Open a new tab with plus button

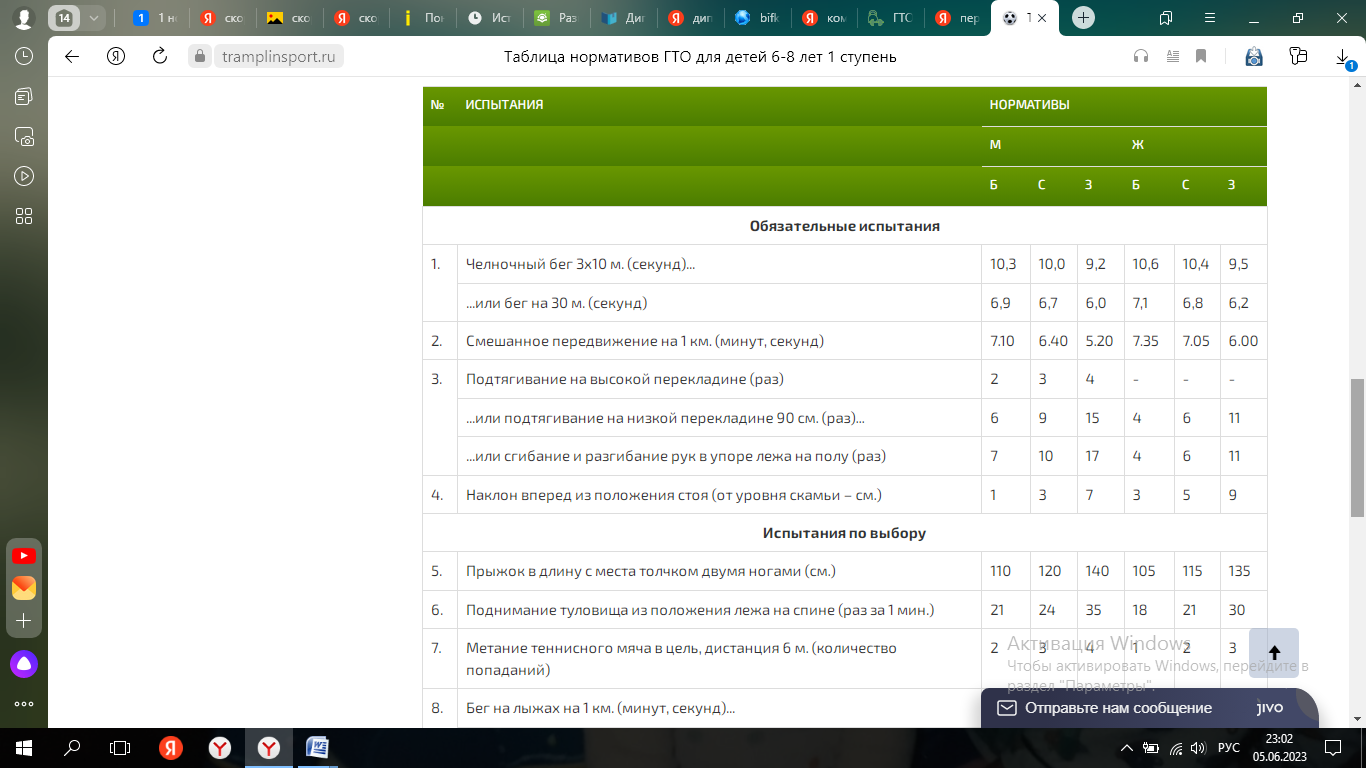pyautogui.click(x=1083, y=18)
